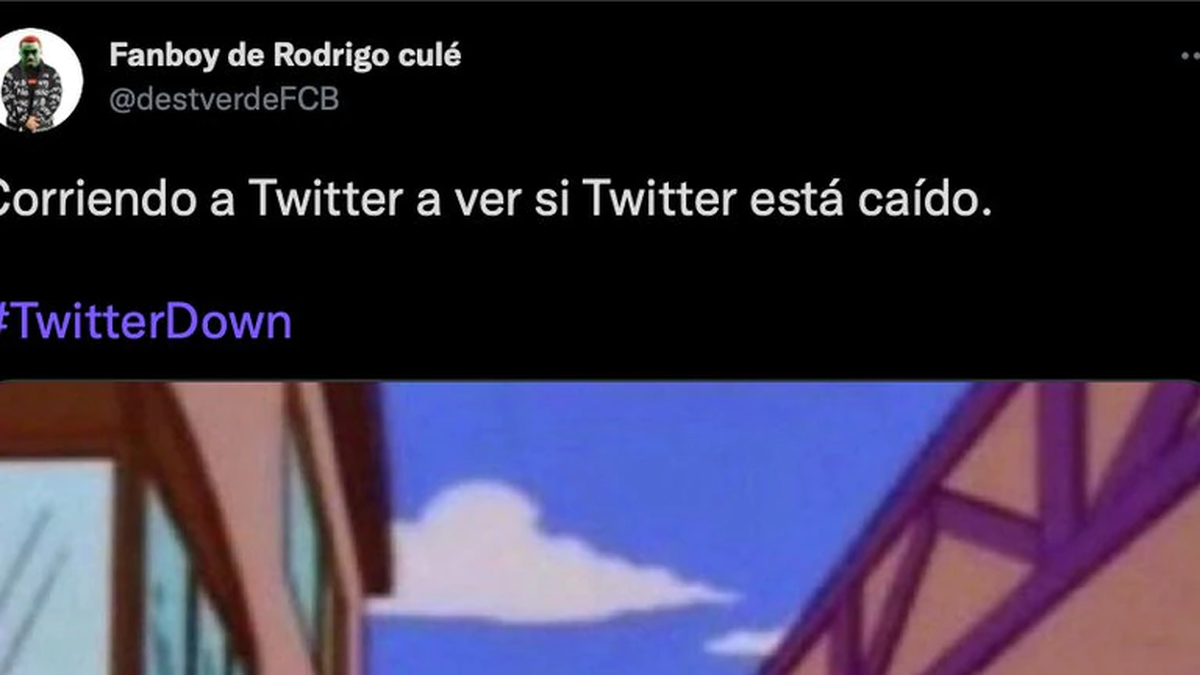Open the #TwitterDown hashtag
1200x675 pixels.
click(x=145, y=323)
